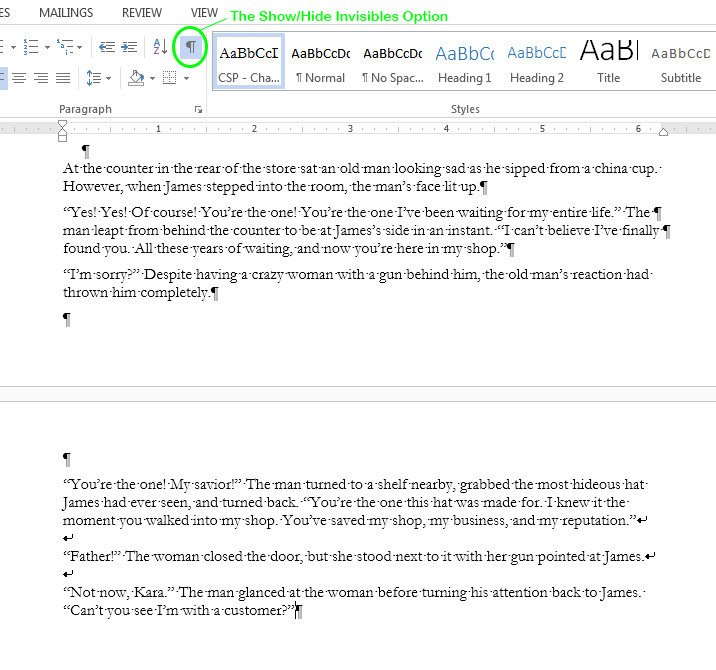Click the Shading paint bucket icon
Image resolution: width=716 pixels, height=670 pixels.
(136, 78)
